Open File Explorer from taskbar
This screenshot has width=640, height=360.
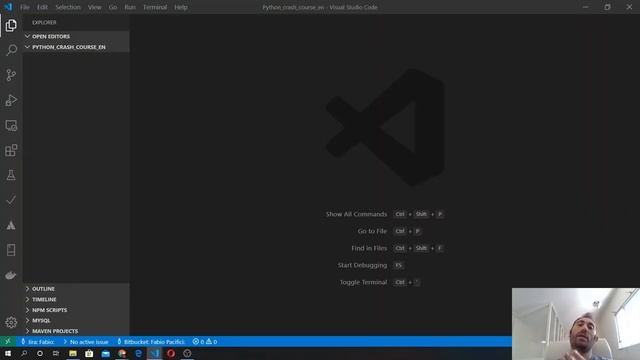73,353
